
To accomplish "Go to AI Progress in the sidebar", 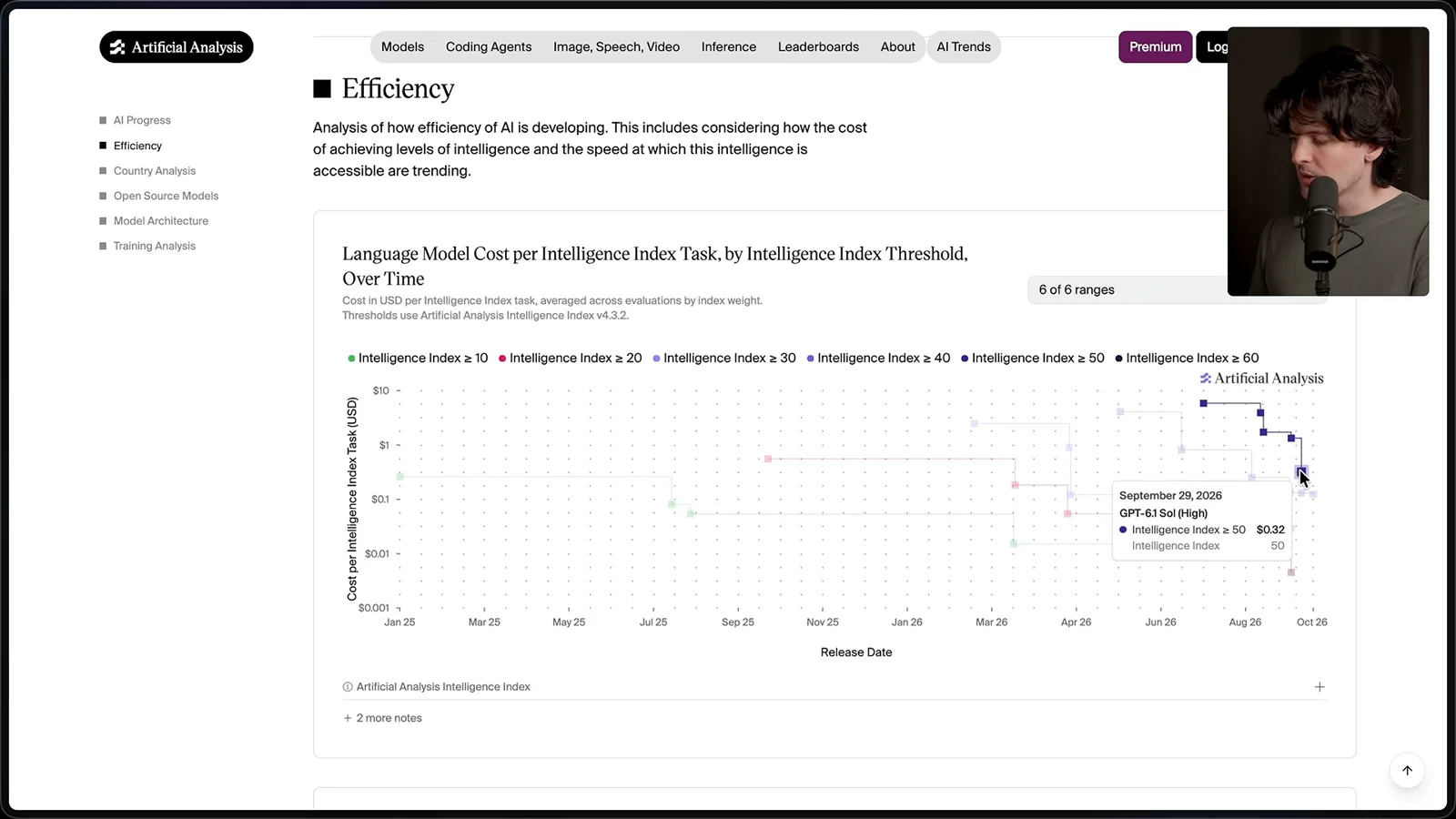I will (135, 120).
